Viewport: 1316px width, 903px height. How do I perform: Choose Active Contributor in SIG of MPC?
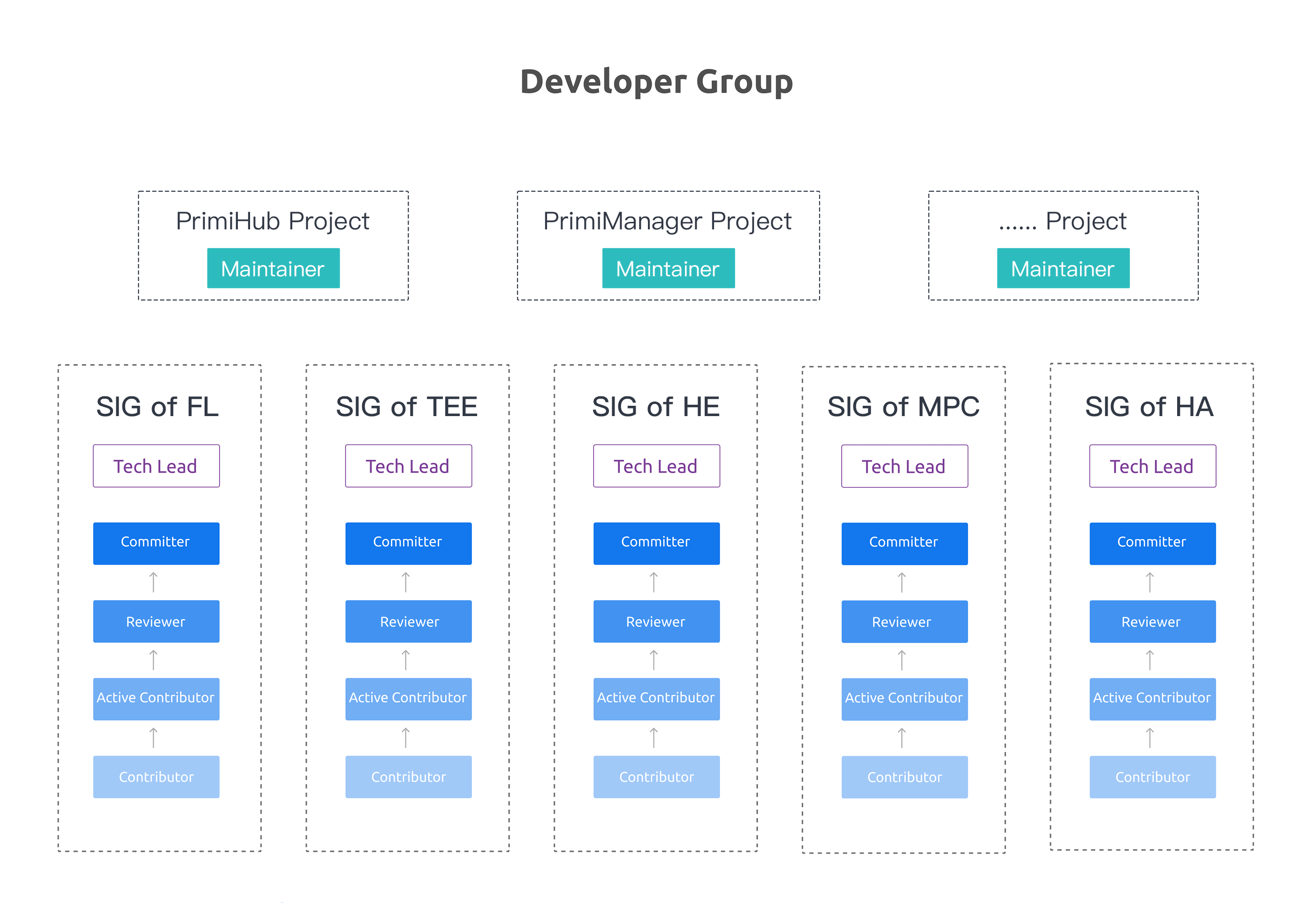point(905,699)
